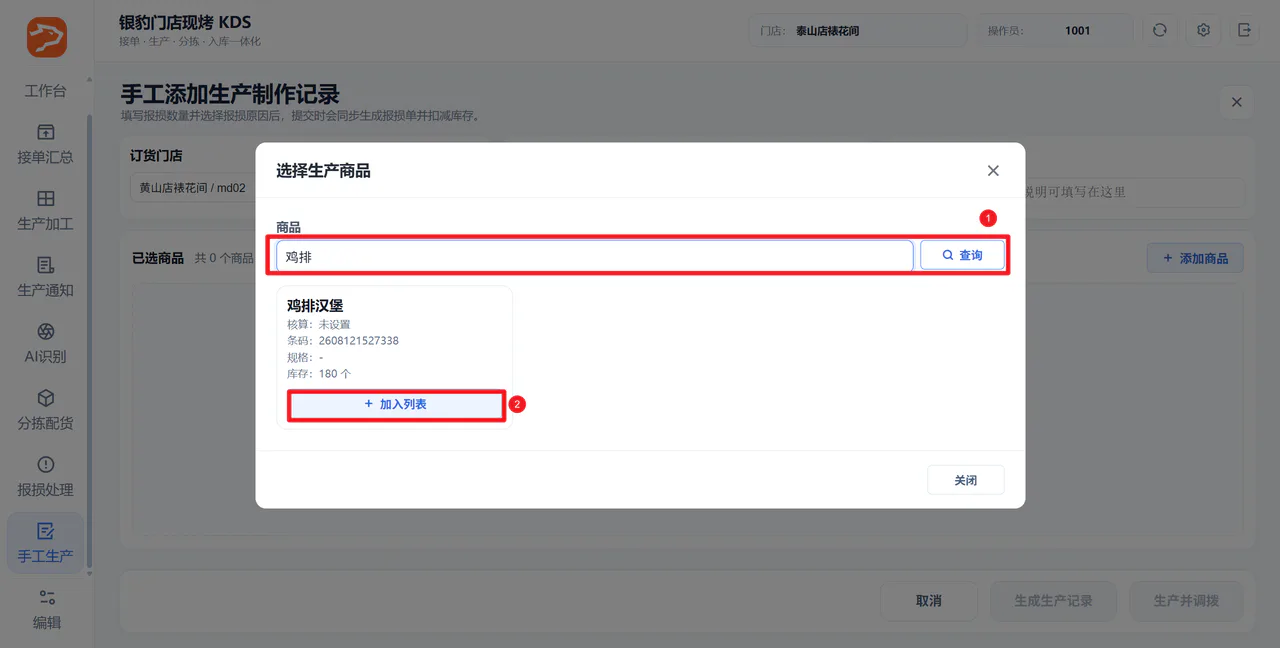
Task: Launch AI识别 from the sidebar
Action: tap(45, 343)
